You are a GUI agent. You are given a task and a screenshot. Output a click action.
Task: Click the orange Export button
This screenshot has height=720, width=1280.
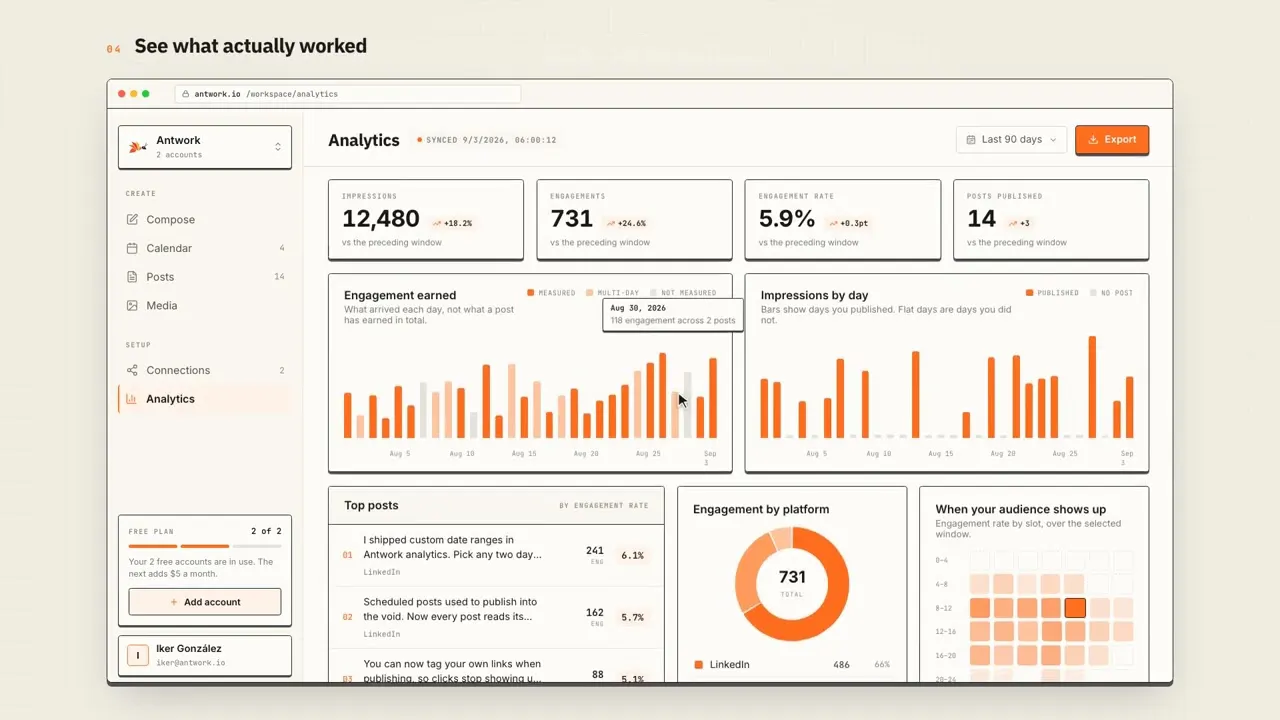click(x=1112, y=140)
